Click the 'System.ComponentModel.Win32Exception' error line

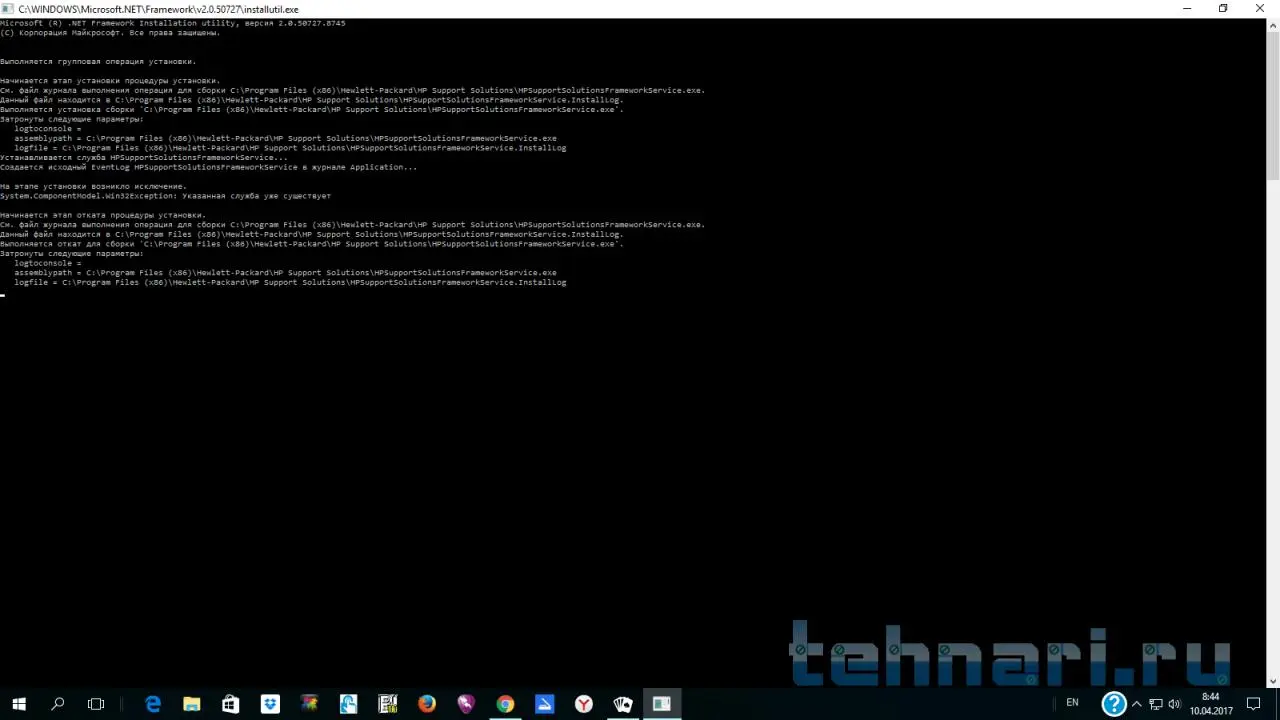(x=165, y=196)
